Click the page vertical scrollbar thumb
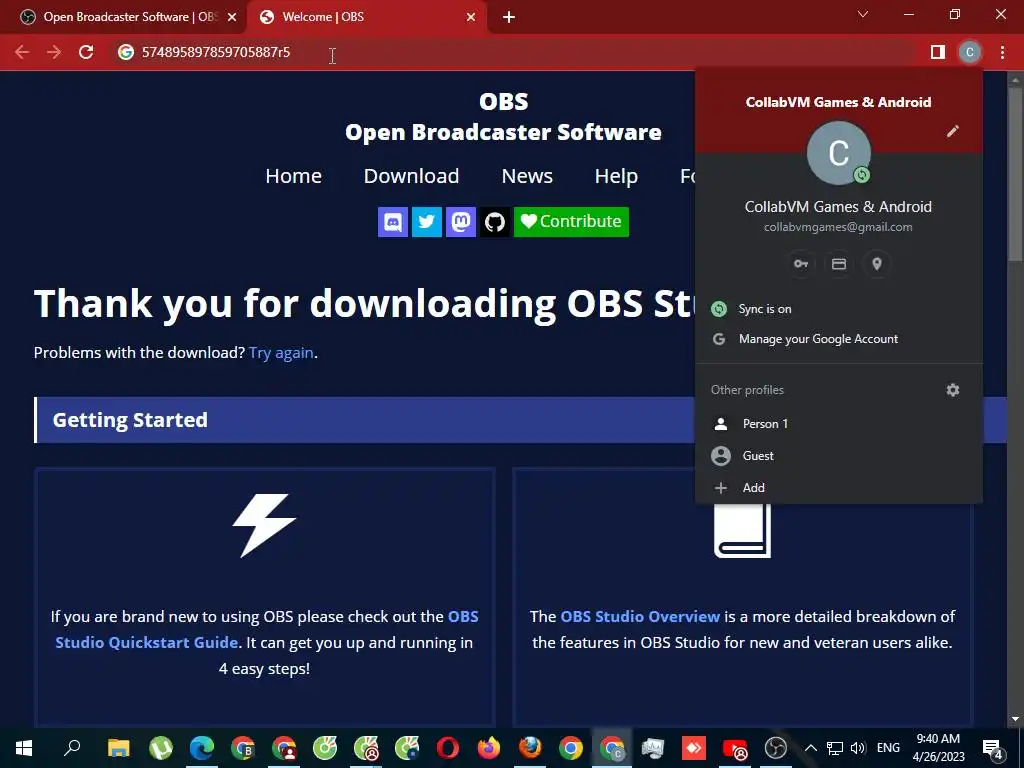The width and height of the screenshot is (1024, 768). pos(1015,173)
